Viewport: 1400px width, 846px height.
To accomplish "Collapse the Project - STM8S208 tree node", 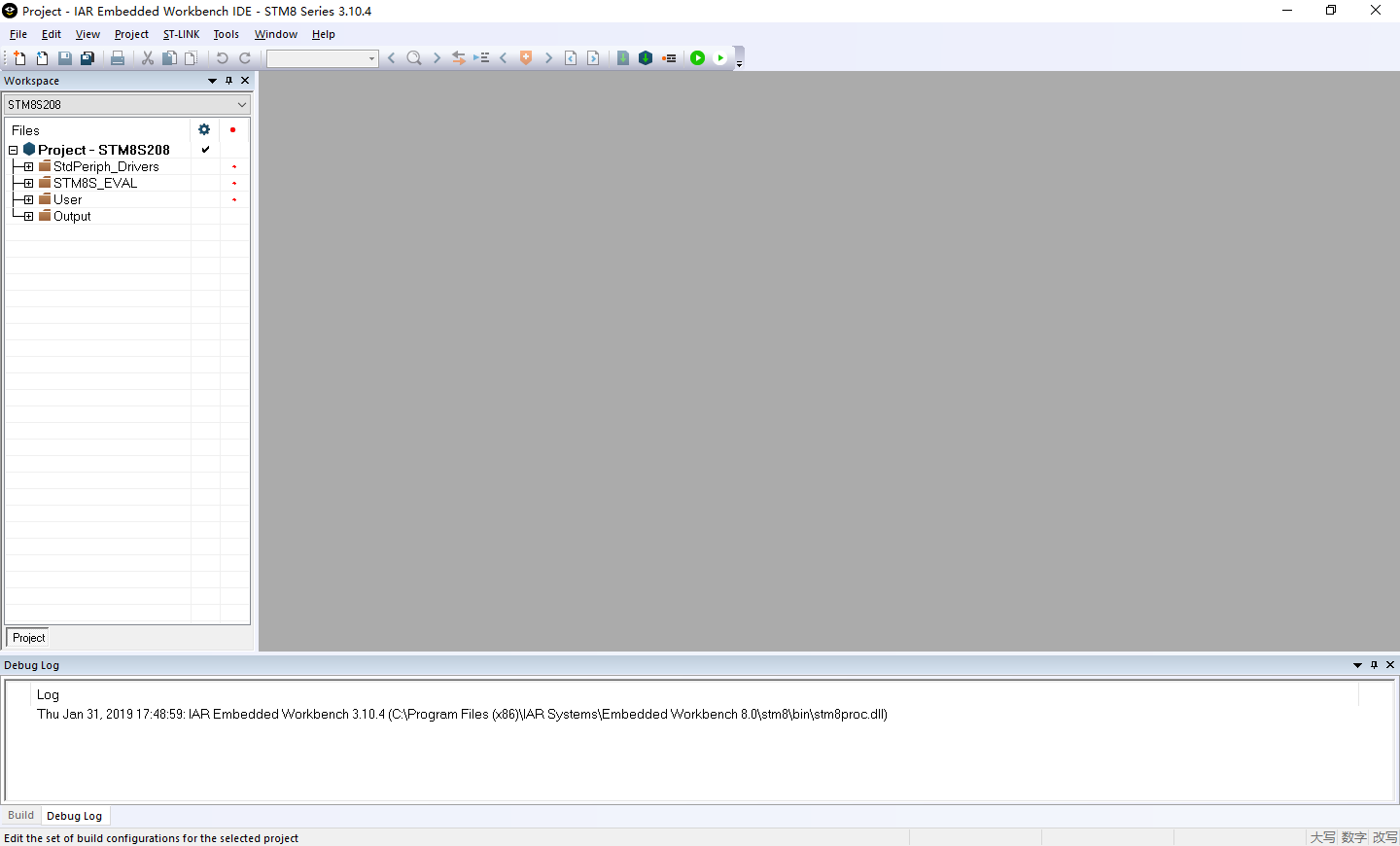I will click(14, 150).
